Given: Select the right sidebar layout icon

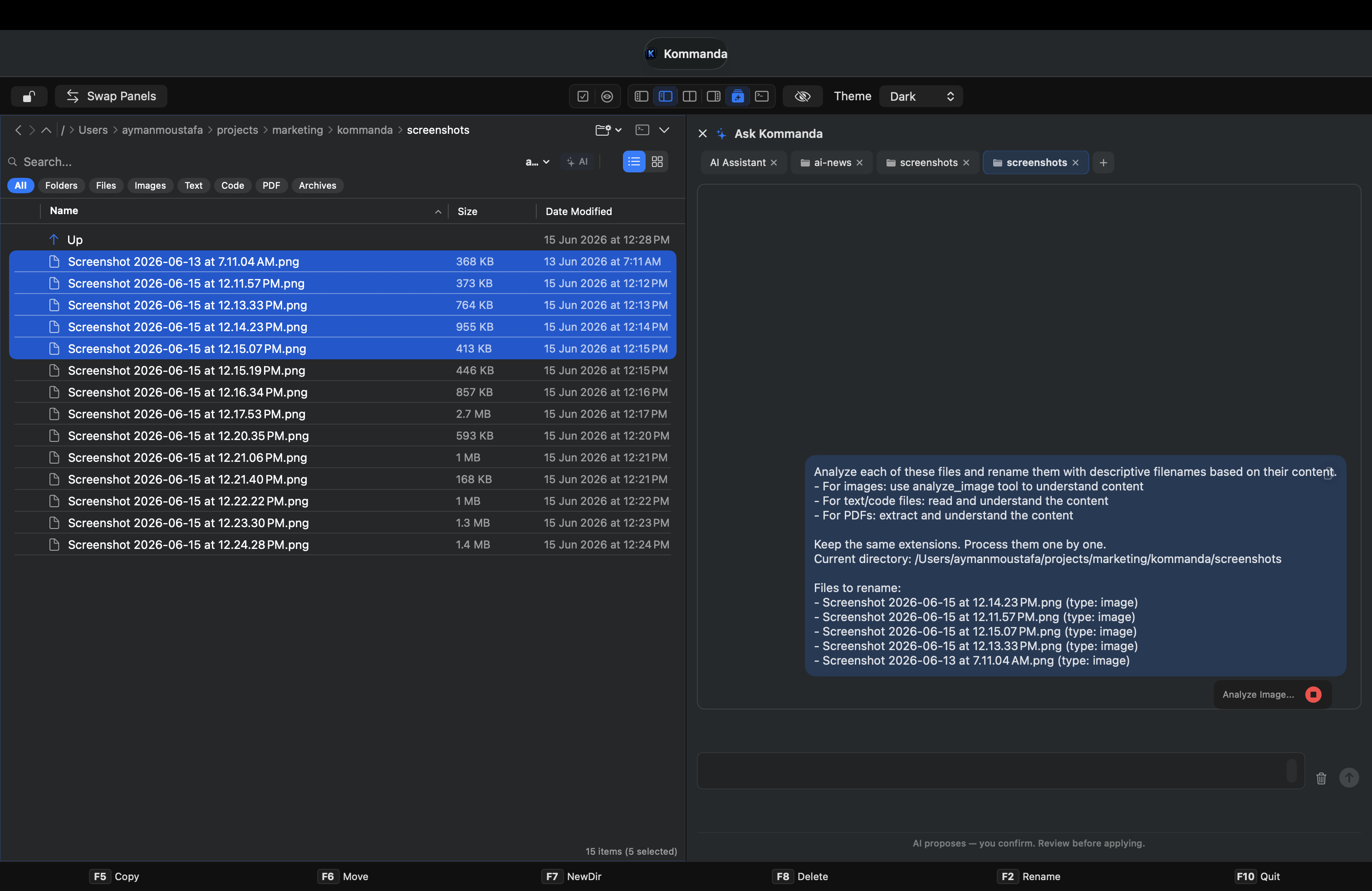Looking at the screenshot, I should [x=714, y=96].
